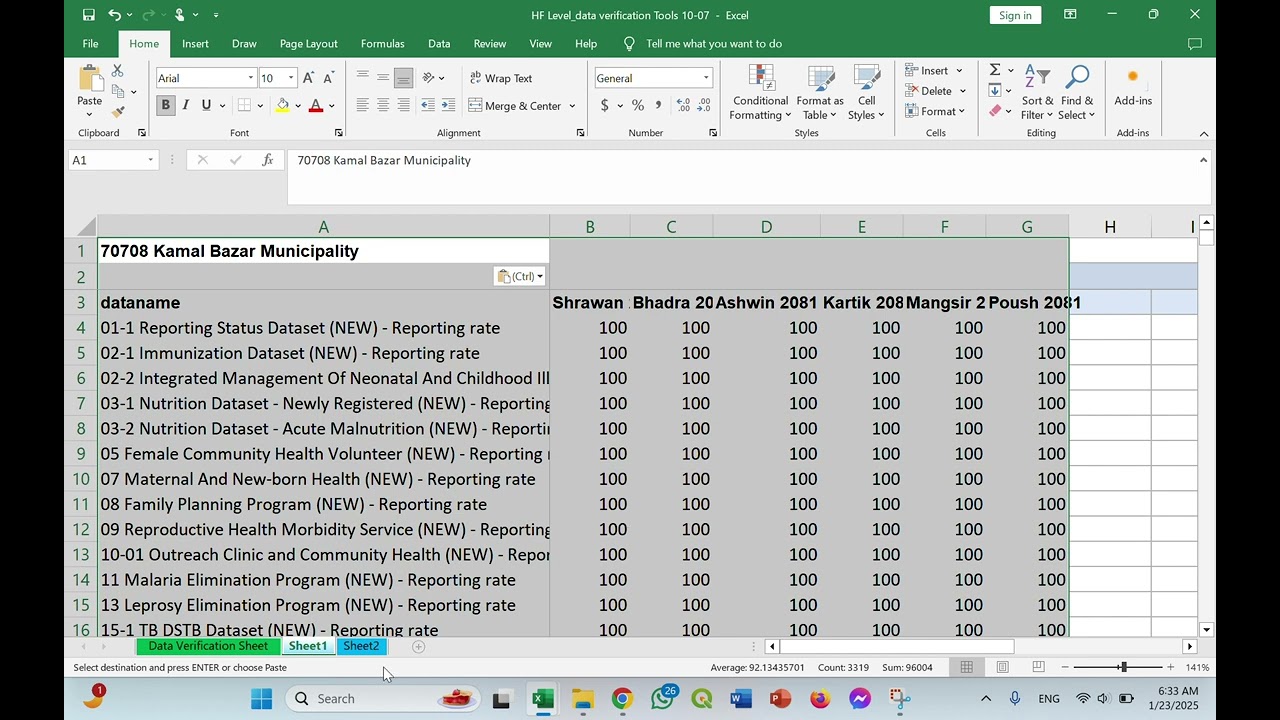Click Format as Table button
Image resolution: width=1280 pixels, height=720 pixels.
(820, 93)
